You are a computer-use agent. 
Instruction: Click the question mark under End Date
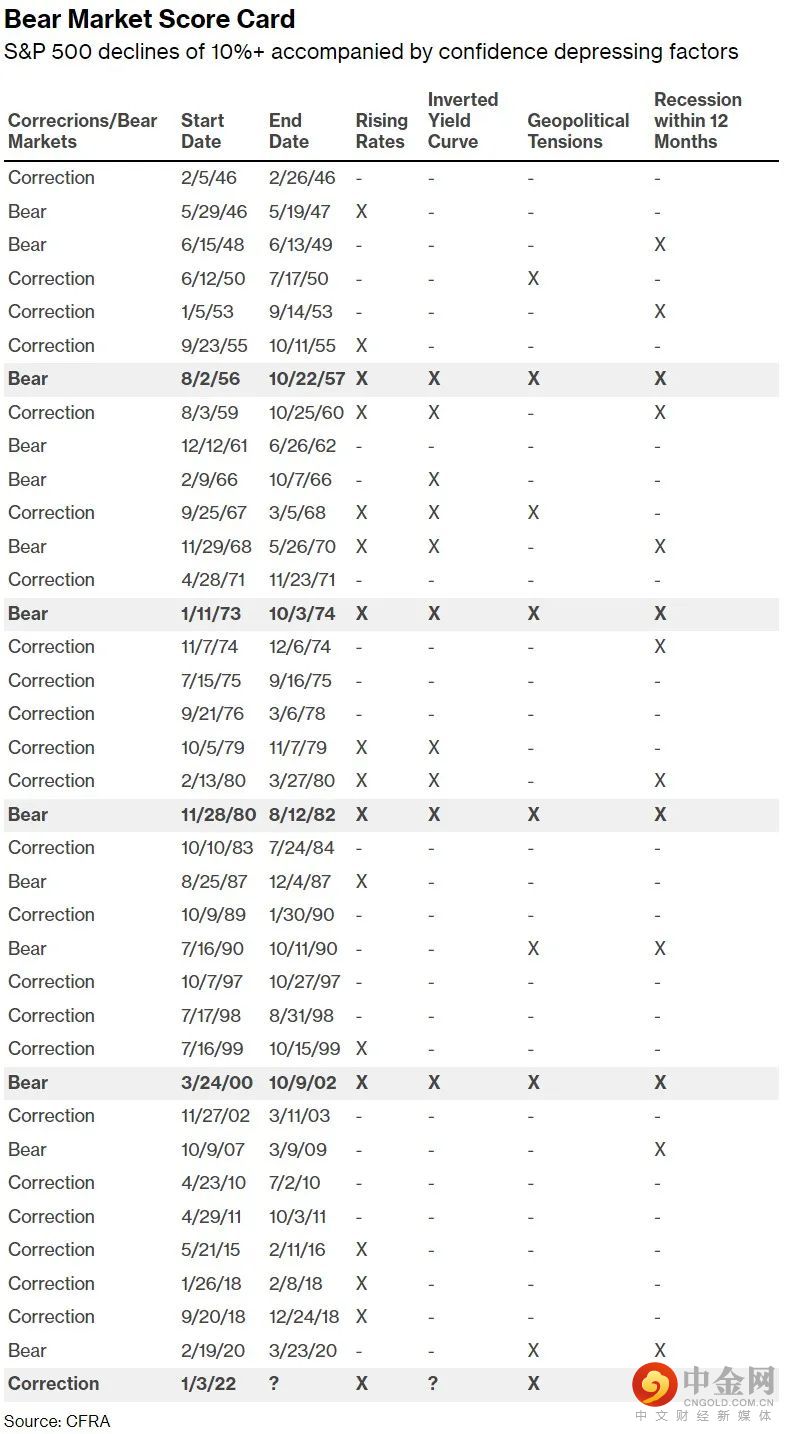(274, 1384)
